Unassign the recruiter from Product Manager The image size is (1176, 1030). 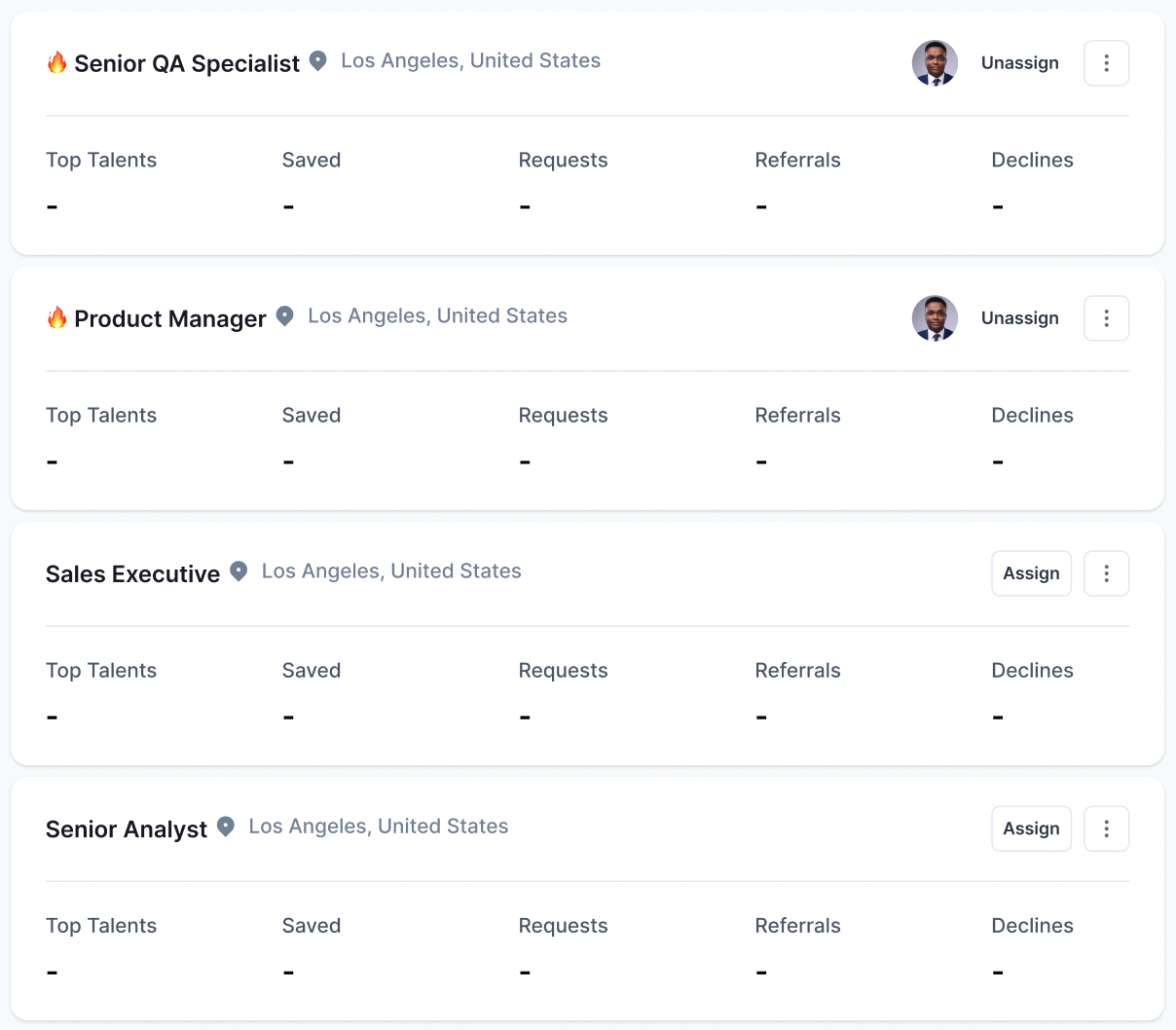[1019, 318]
